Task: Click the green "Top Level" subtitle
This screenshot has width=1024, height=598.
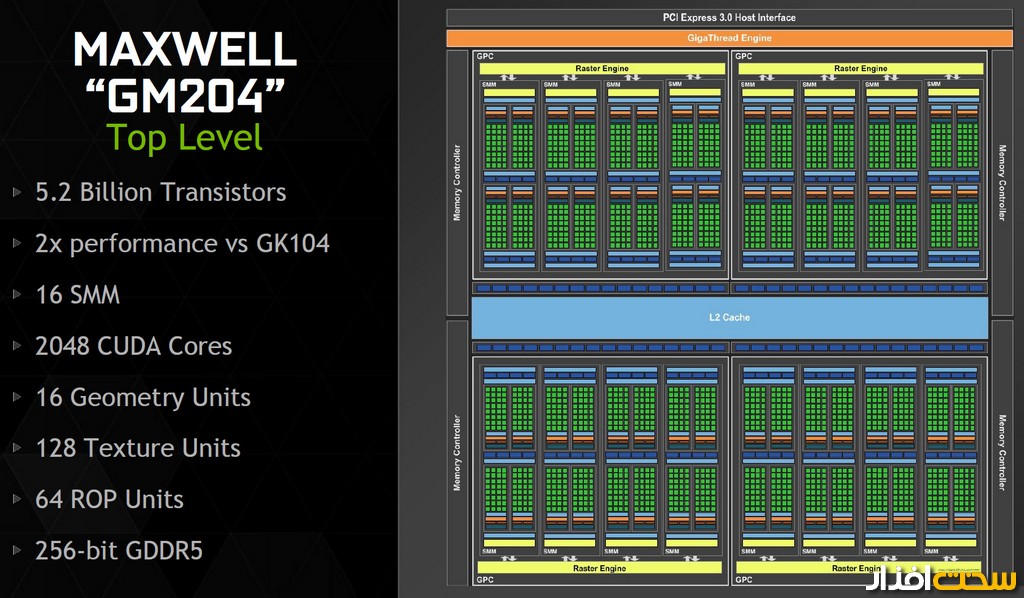Action: [x=185, y=138]
